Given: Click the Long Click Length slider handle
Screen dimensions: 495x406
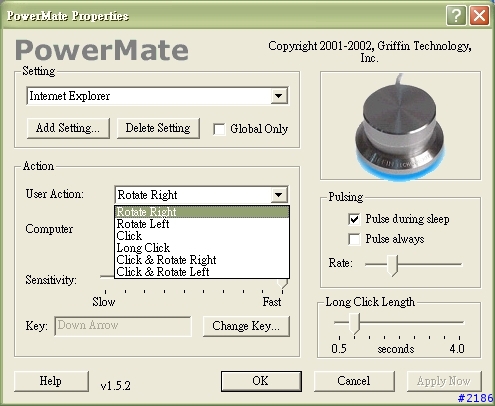Looking at the screenshot, I should pyautogui.click(x=355, y=323).
